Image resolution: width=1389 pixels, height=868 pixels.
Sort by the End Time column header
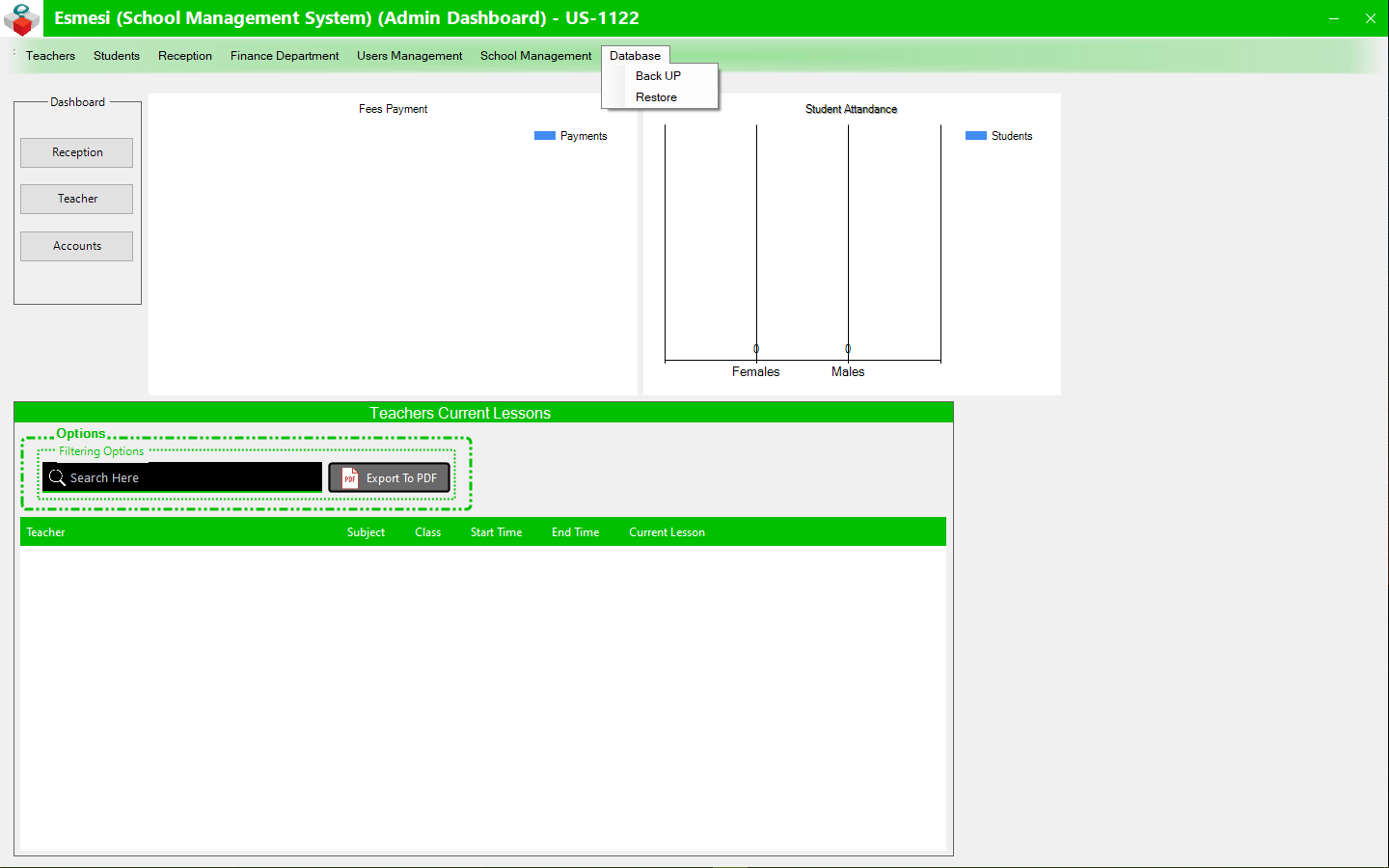coord(576,532)
